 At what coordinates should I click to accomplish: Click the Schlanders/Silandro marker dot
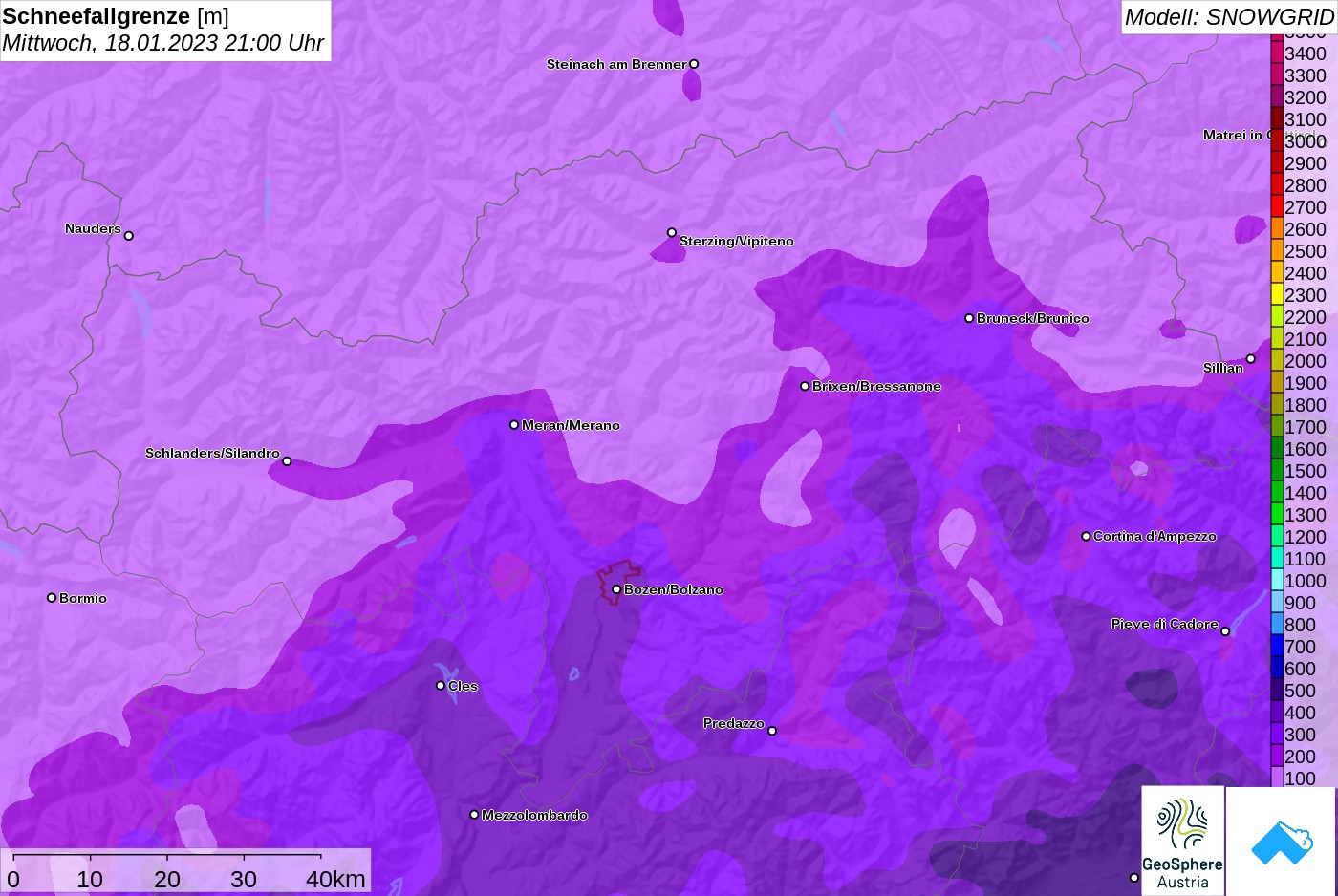287,461
